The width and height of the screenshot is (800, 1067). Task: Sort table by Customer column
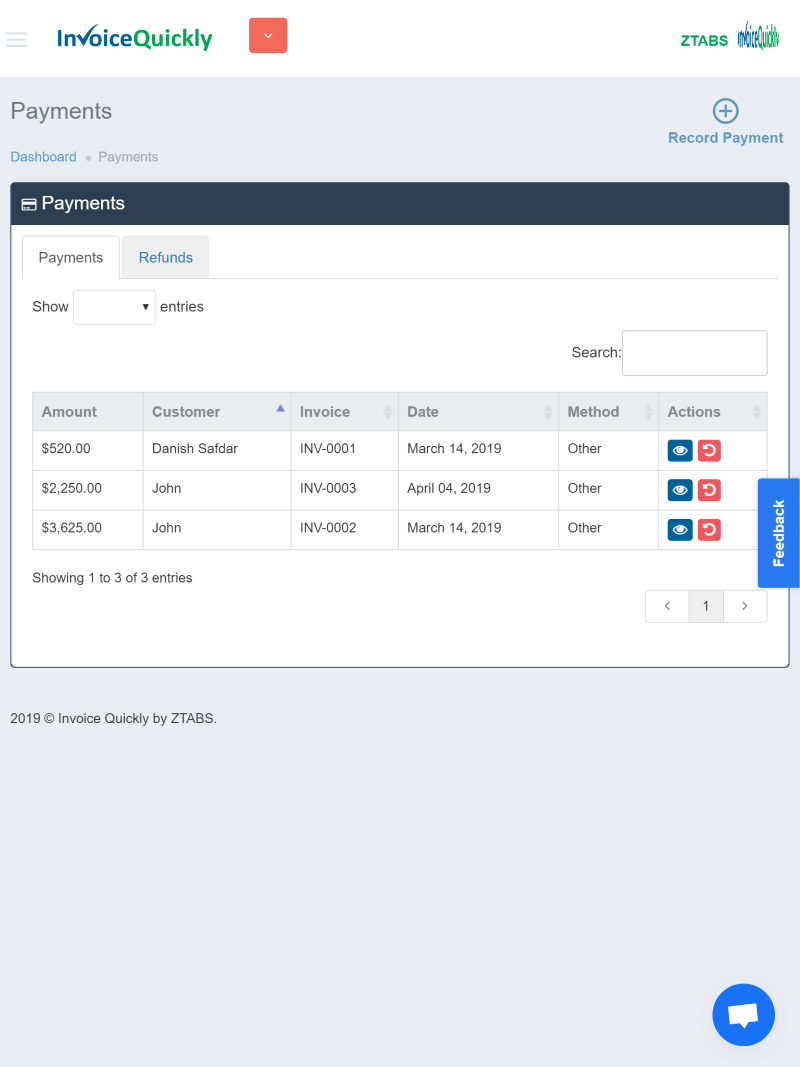pyautogui.click(x=216, y=412)
